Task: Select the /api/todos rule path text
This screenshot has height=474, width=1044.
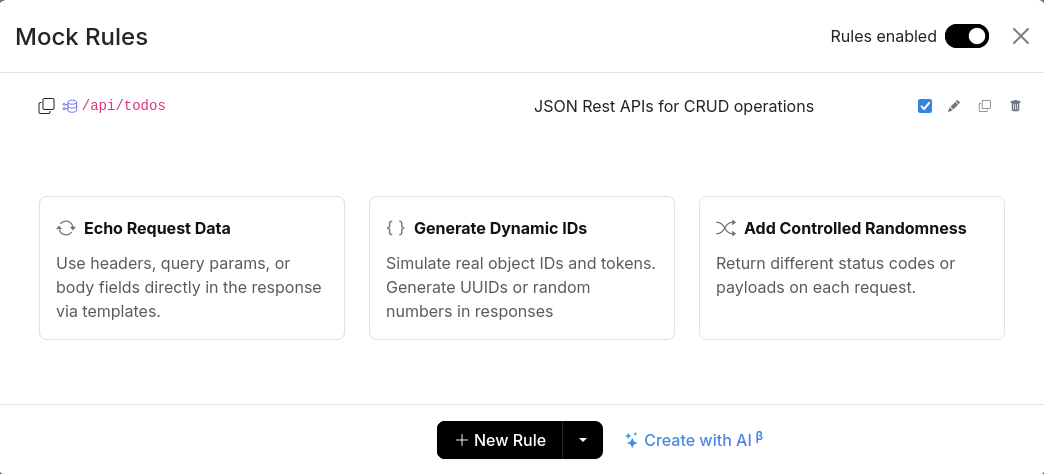Action: (123, 106)
